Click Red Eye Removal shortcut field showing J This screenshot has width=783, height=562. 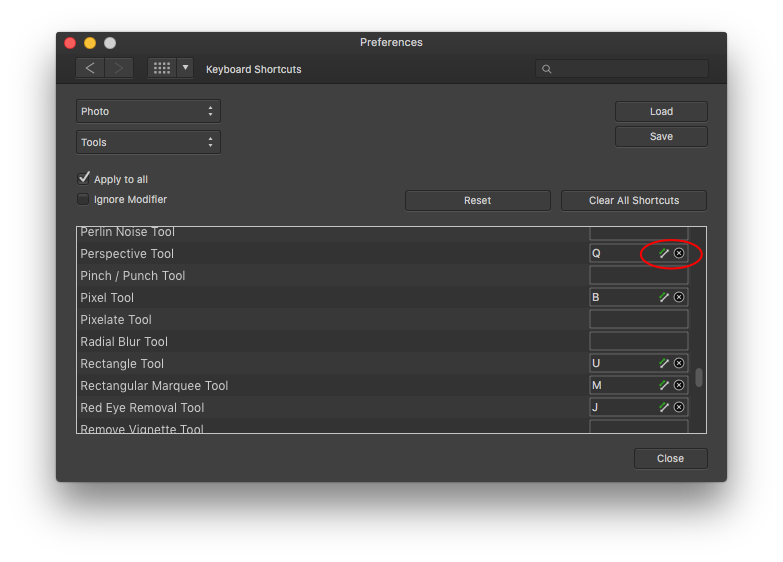pos(639,407)
